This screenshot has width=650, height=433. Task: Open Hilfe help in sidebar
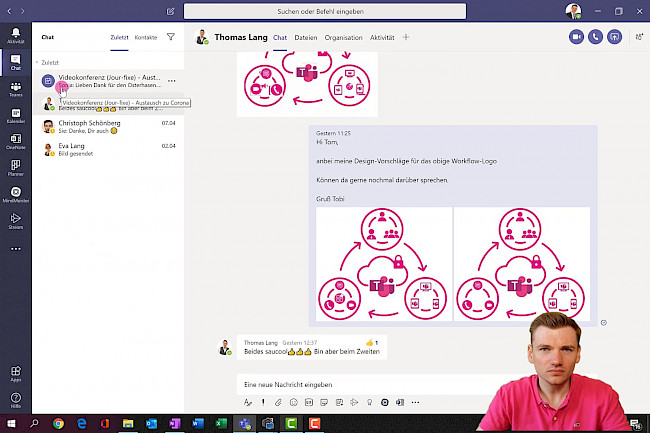click(16, 400)
